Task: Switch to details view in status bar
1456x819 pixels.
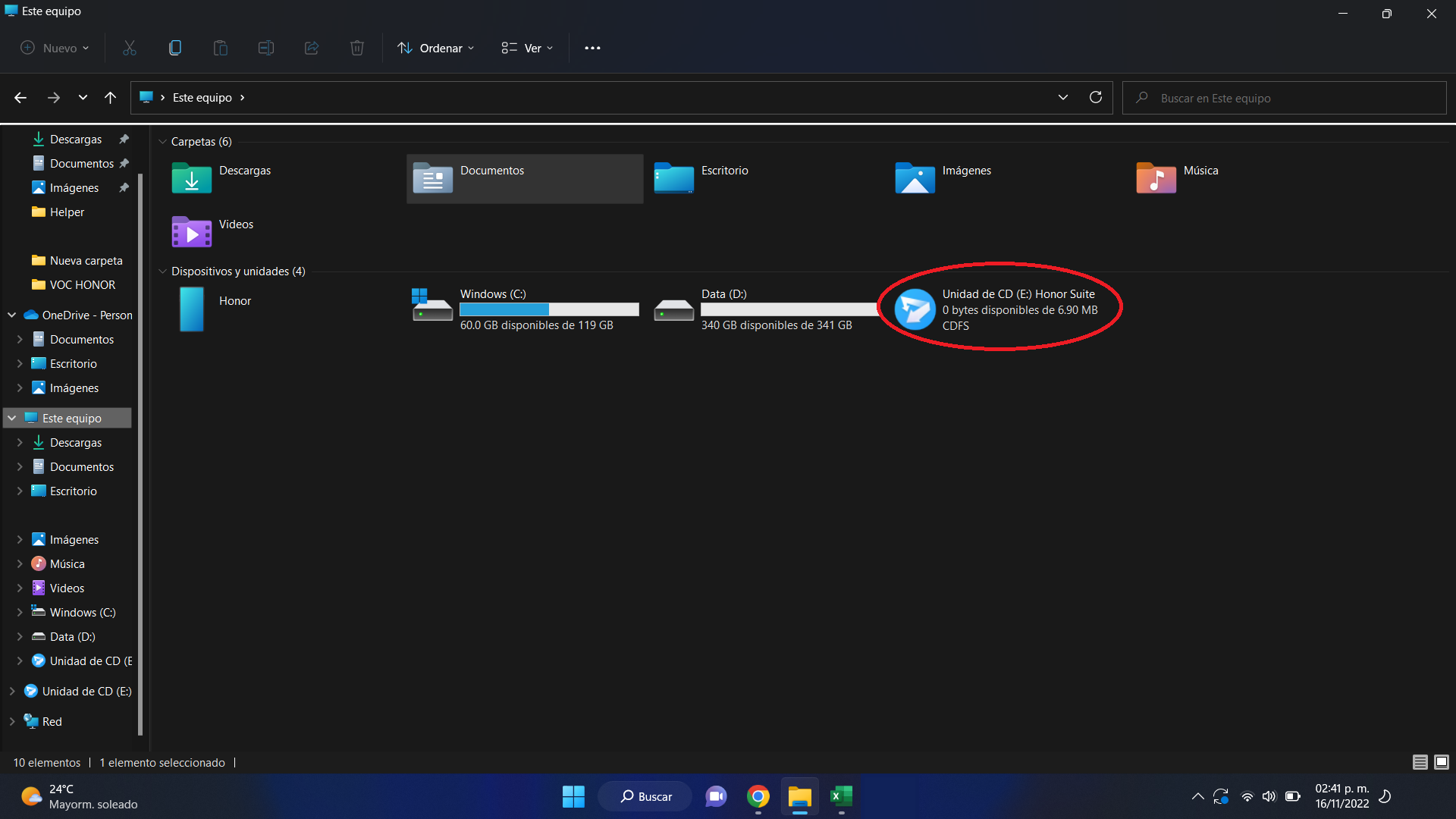Action: [x=1420, y=762]
